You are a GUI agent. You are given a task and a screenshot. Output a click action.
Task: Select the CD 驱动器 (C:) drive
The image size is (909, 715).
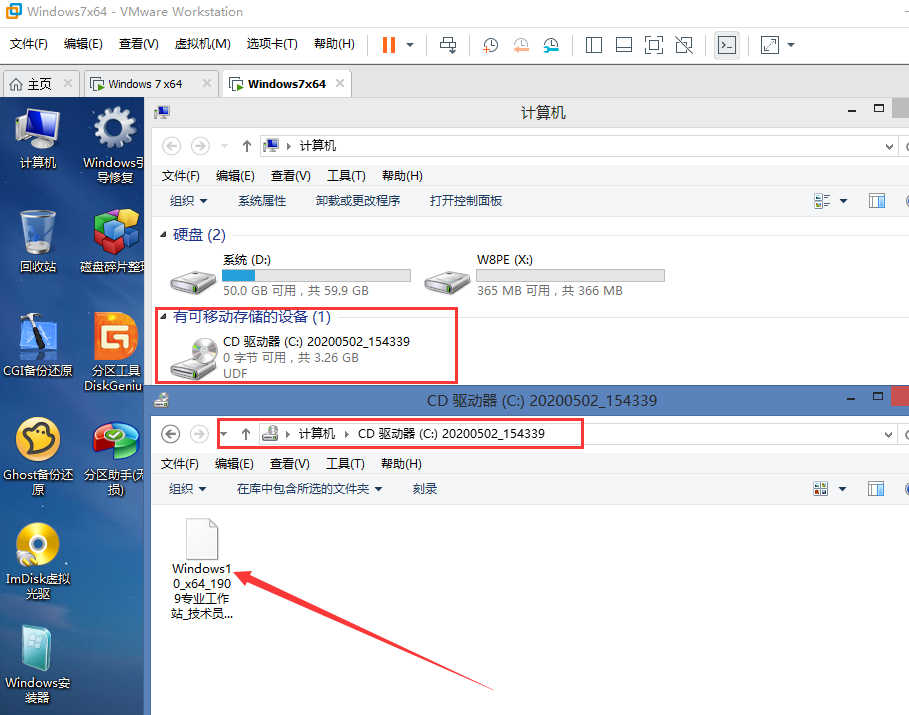click(x=290, y=357)
